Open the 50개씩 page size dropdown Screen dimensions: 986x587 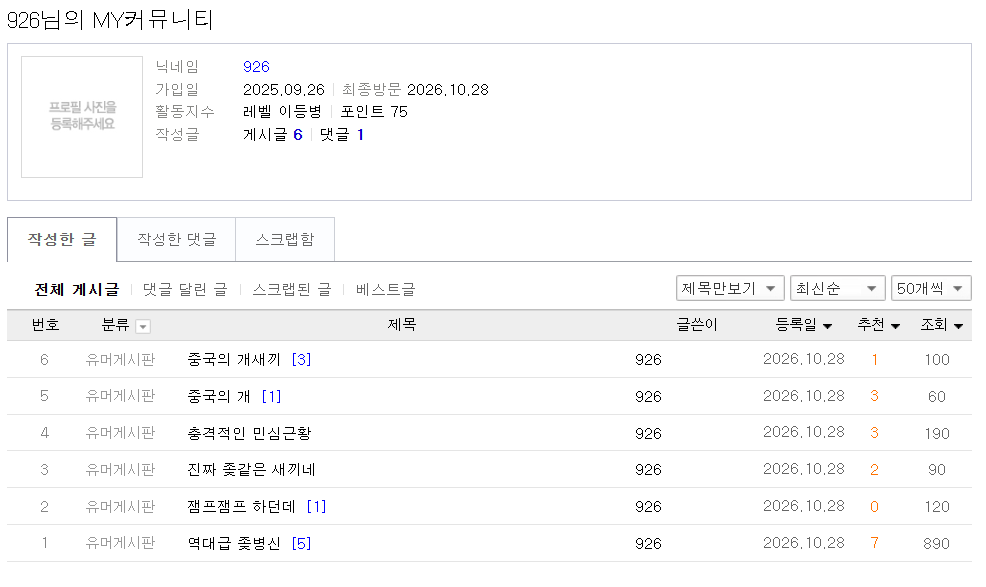931,288
